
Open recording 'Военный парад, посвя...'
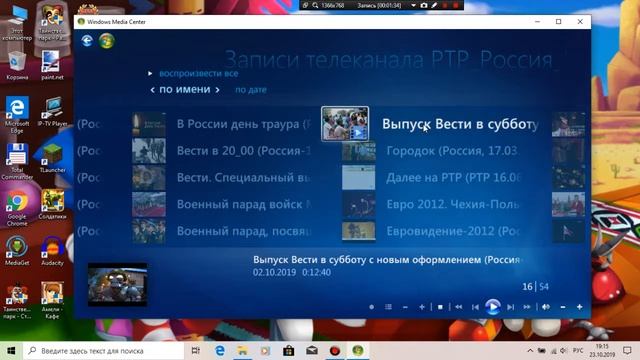click(x=243, y=231)
